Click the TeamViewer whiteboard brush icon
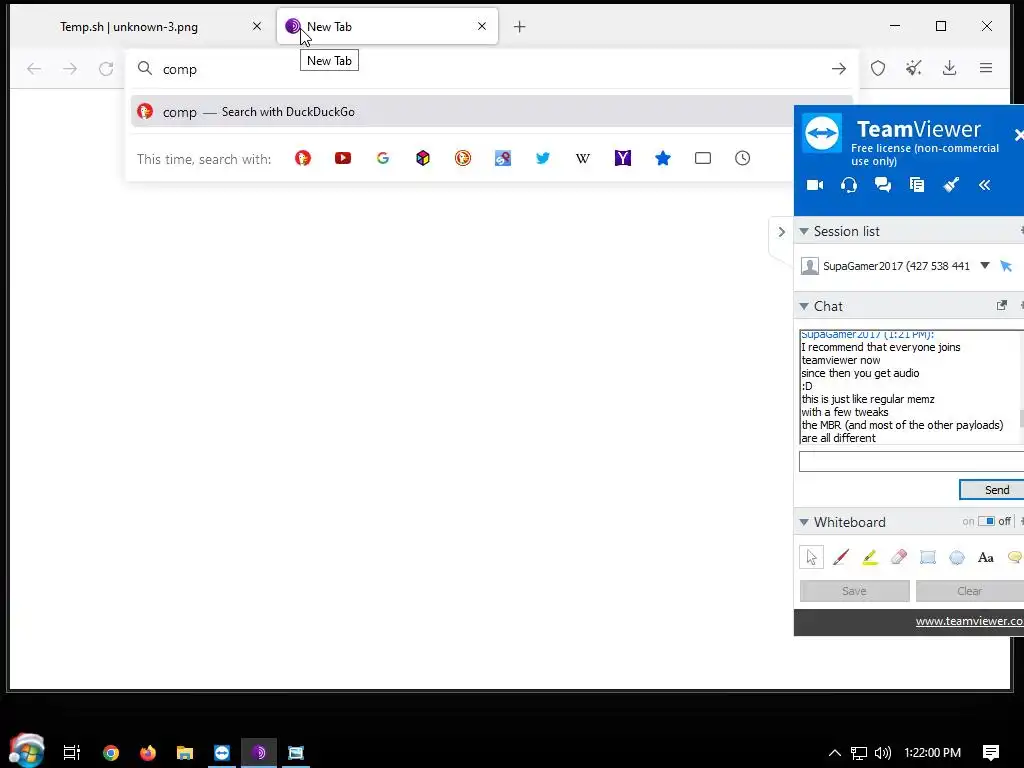Image resolution: width=1024 pixels, height=768 pixels. (x=951, y=185)
